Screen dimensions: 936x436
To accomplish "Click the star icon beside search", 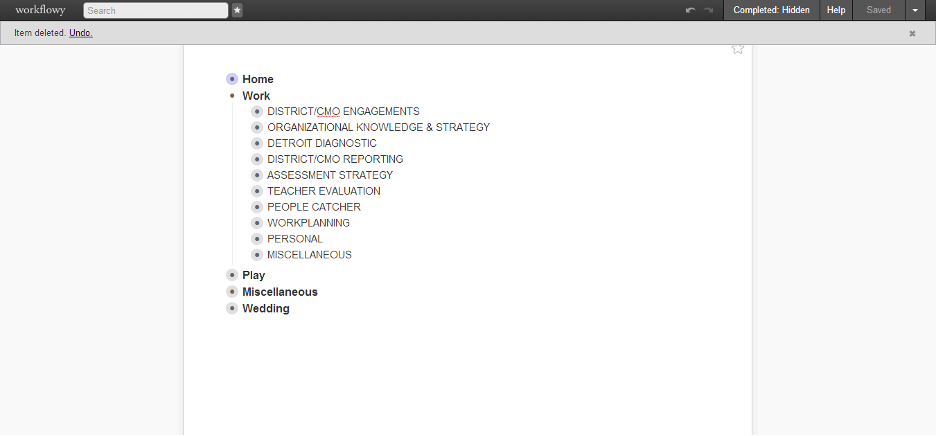I will [x=237, y=10].
